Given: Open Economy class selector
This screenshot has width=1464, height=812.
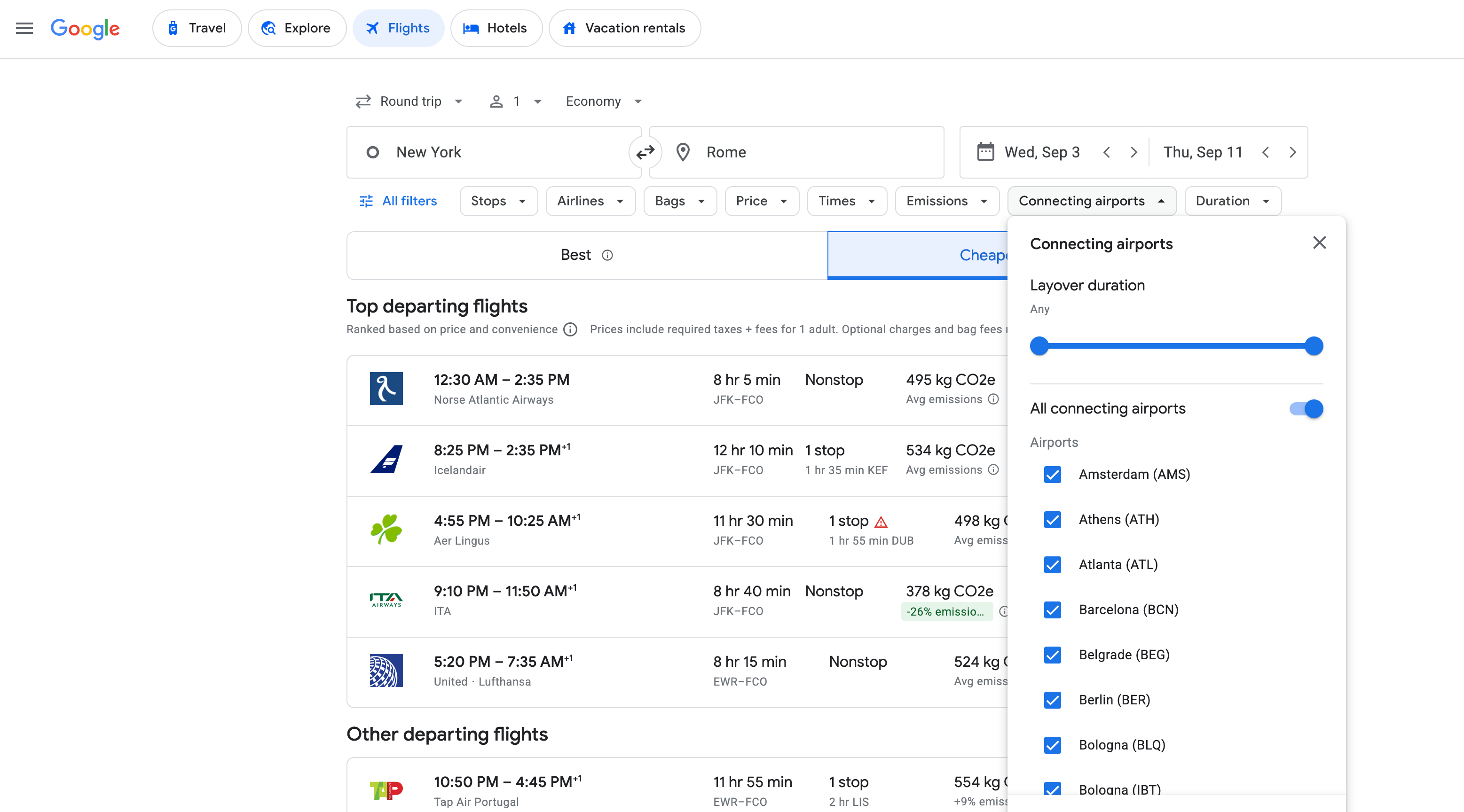Looking at the screenshot, I should (x=603, y=101).
